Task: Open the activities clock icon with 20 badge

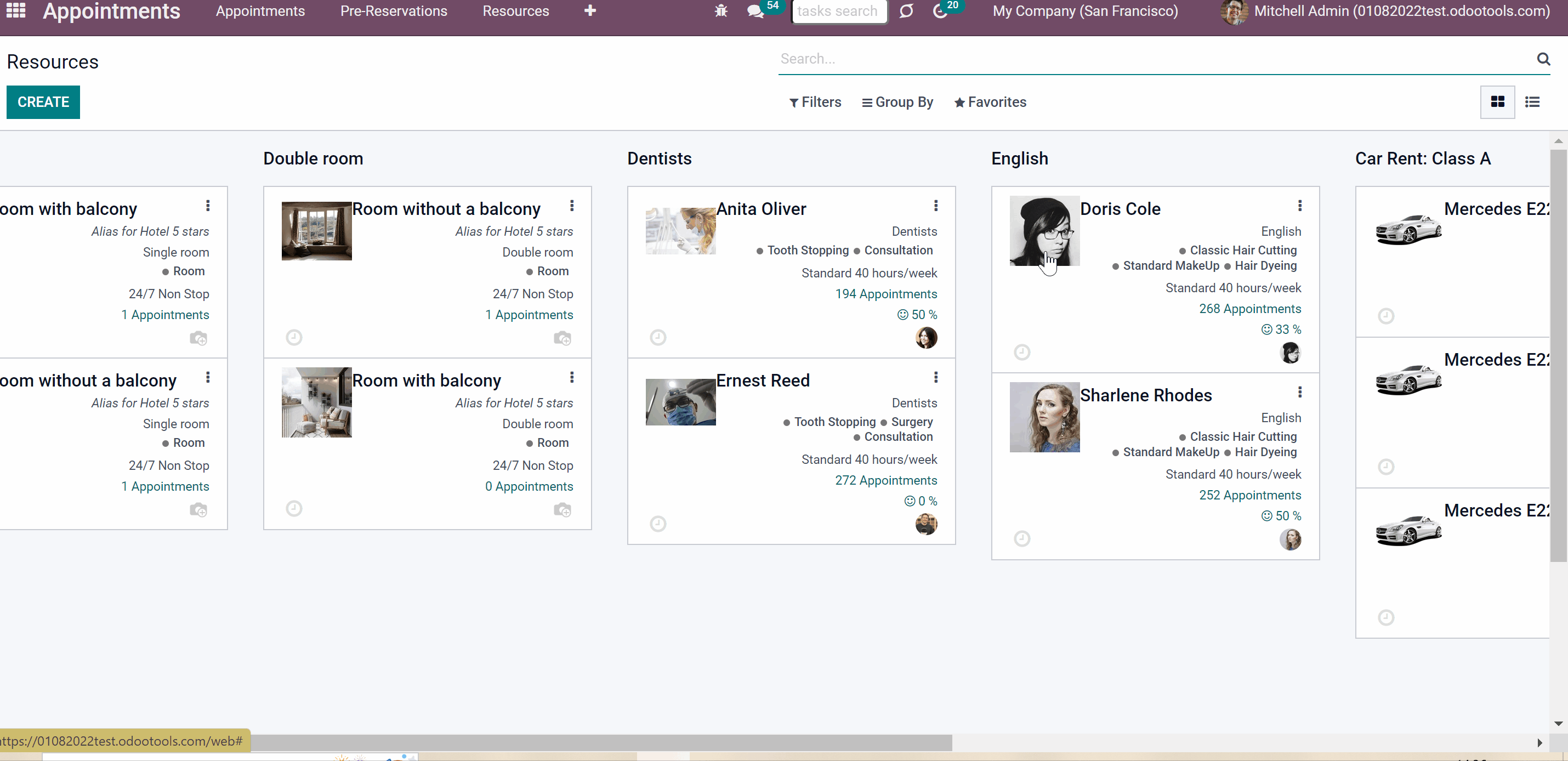Action: click(x=940, y=11)
